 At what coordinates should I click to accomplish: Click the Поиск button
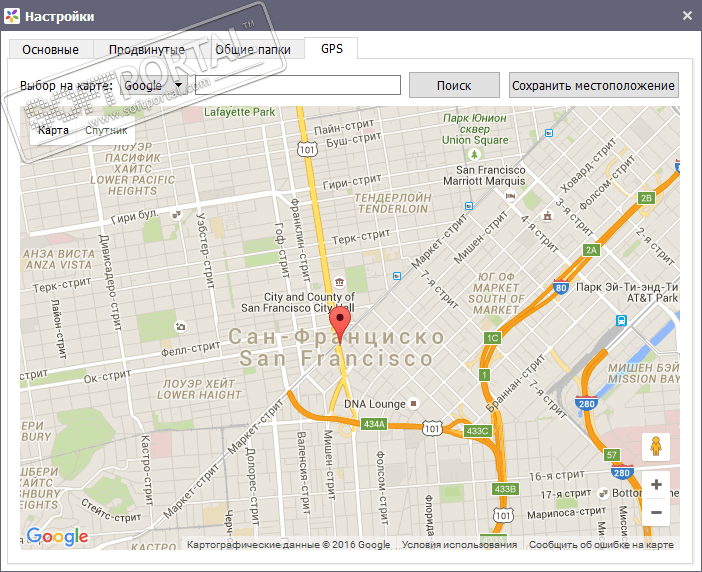click(x=454, y=85)
